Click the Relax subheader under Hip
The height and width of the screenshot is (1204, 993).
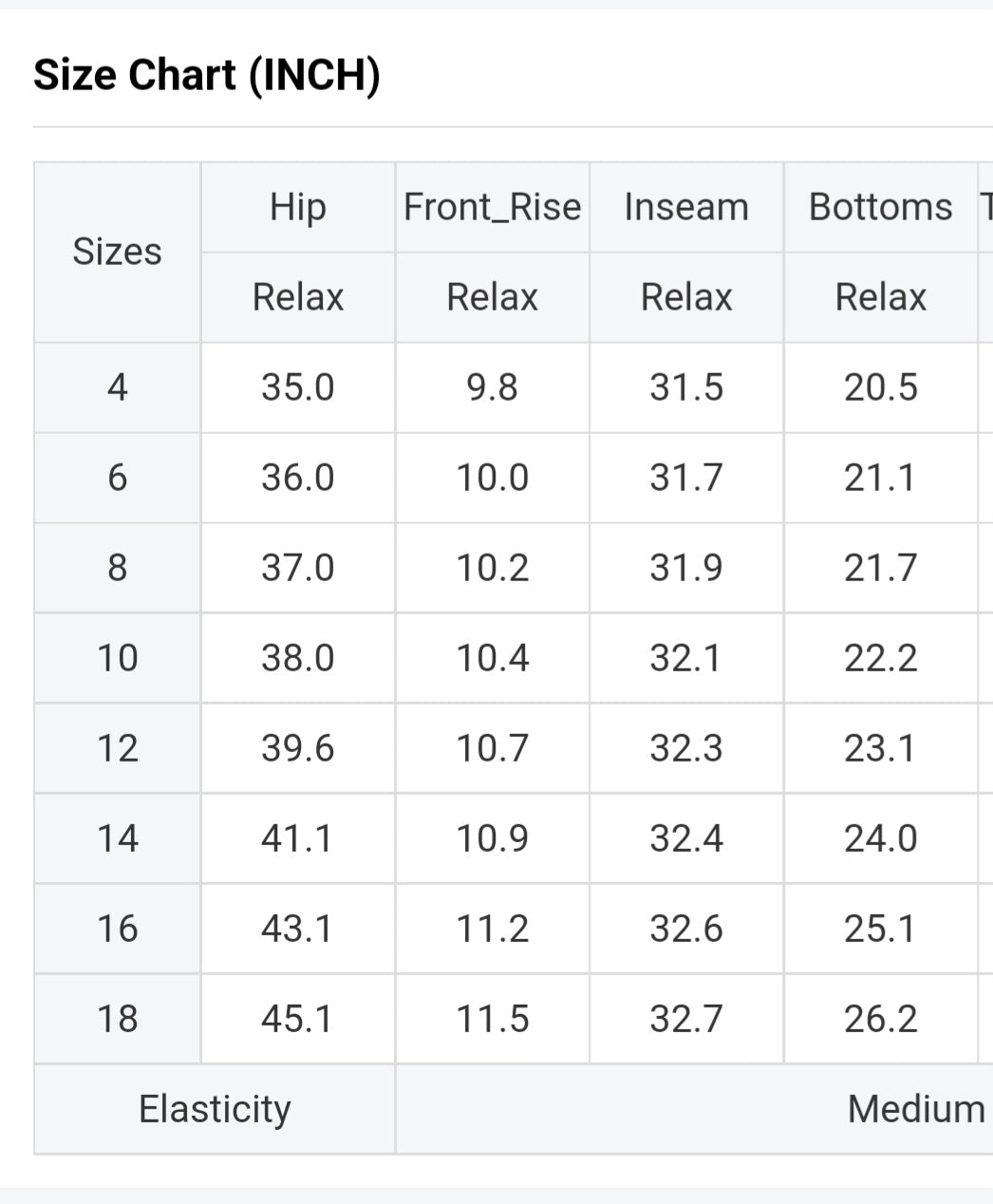click(297, 297)
